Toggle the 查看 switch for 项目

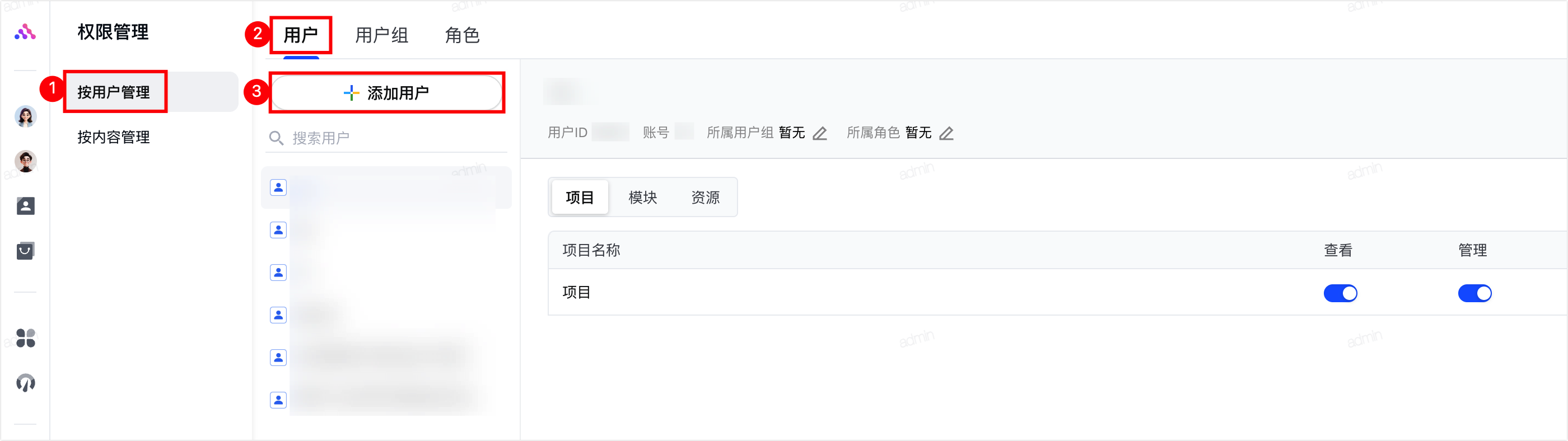point(1340,293)
